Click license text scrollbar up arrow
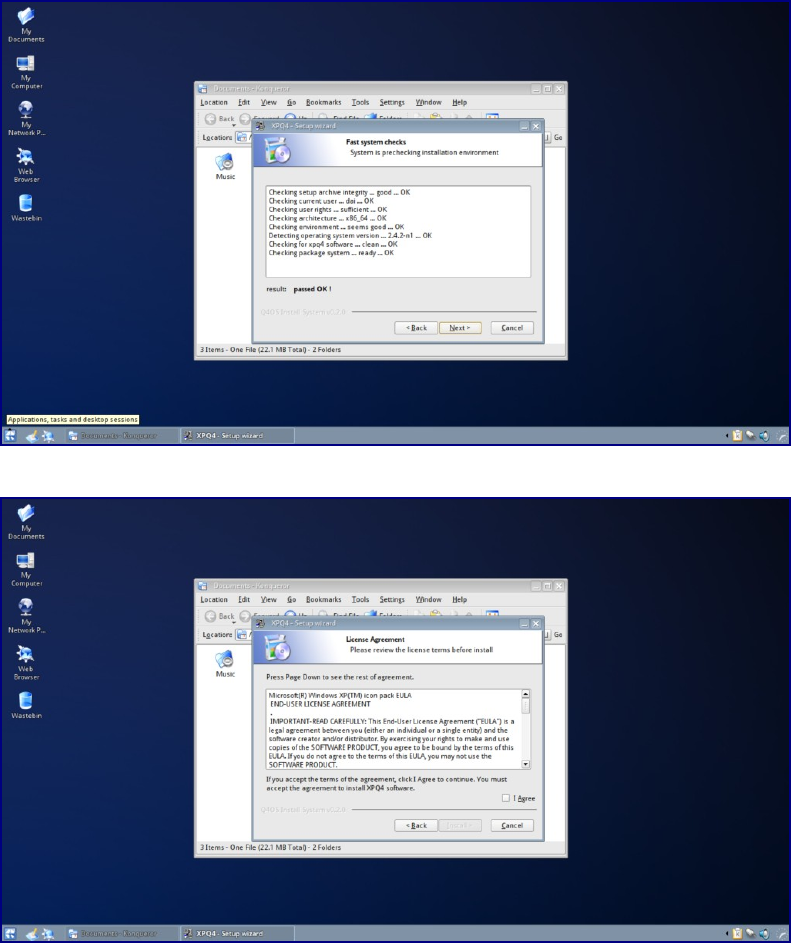Viewport: 791px width, 943px height. [x=525, y=693]
